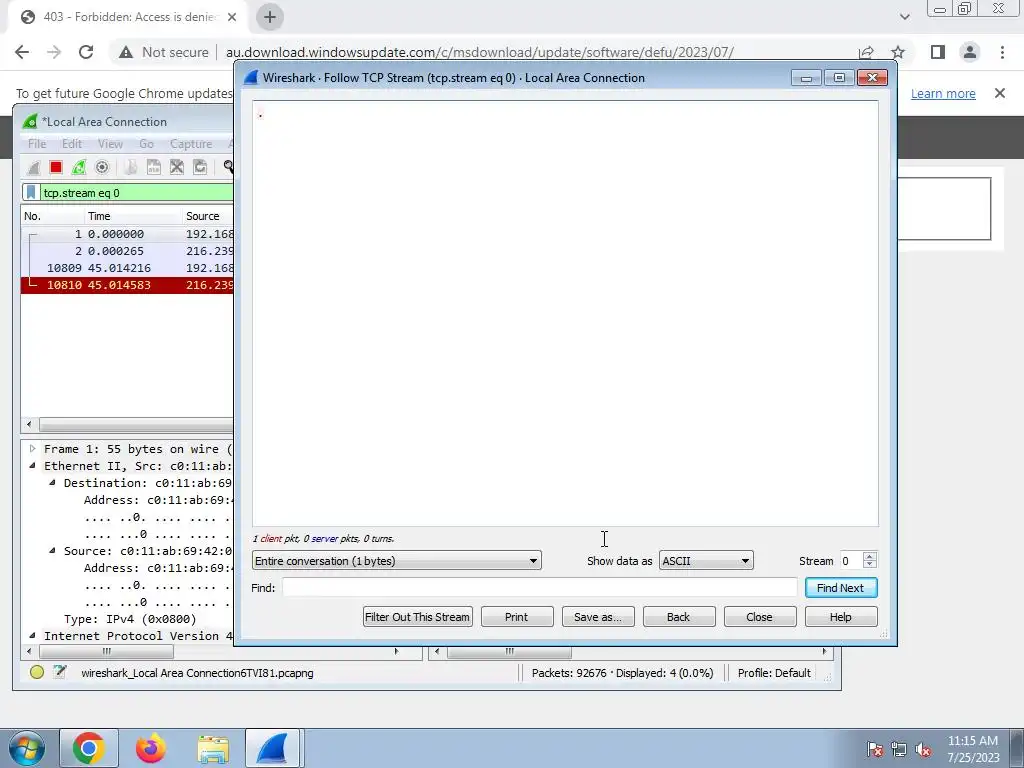This screenshot has width=1024, height=768.
Task: Select the red packet row 10810
Action: [127, 285]
